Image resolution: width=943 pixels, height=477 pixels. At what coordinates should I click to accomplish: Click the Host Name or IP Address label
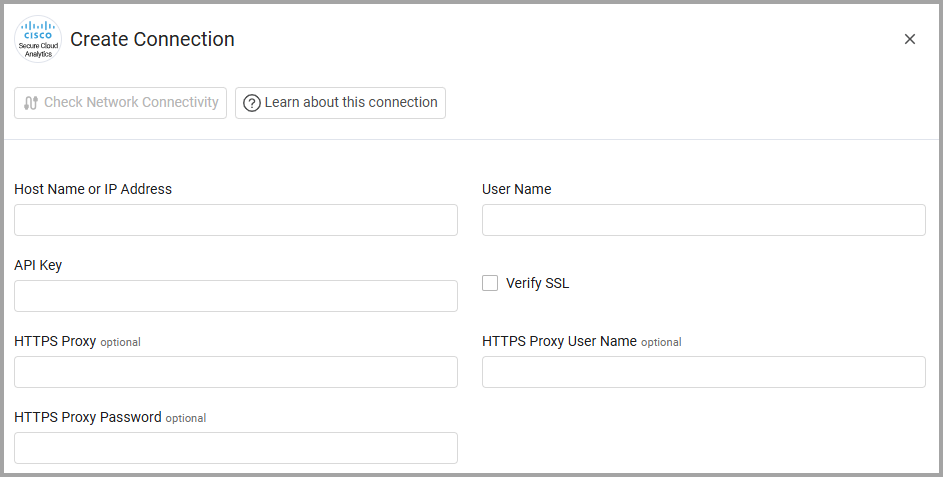click(93, 189)
